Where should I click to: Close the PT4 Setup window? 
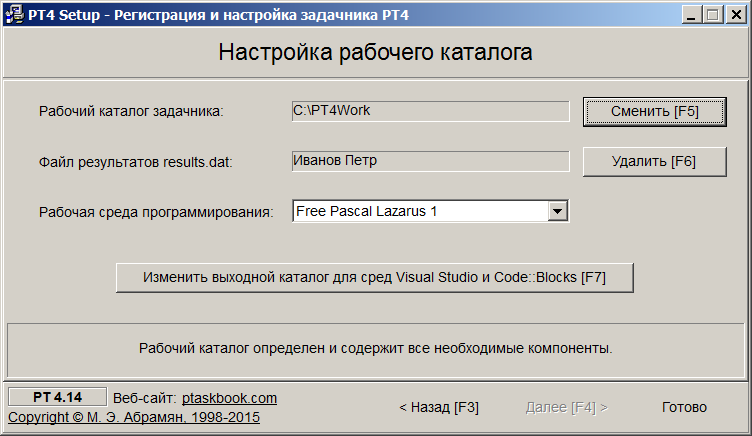(736, 15)
